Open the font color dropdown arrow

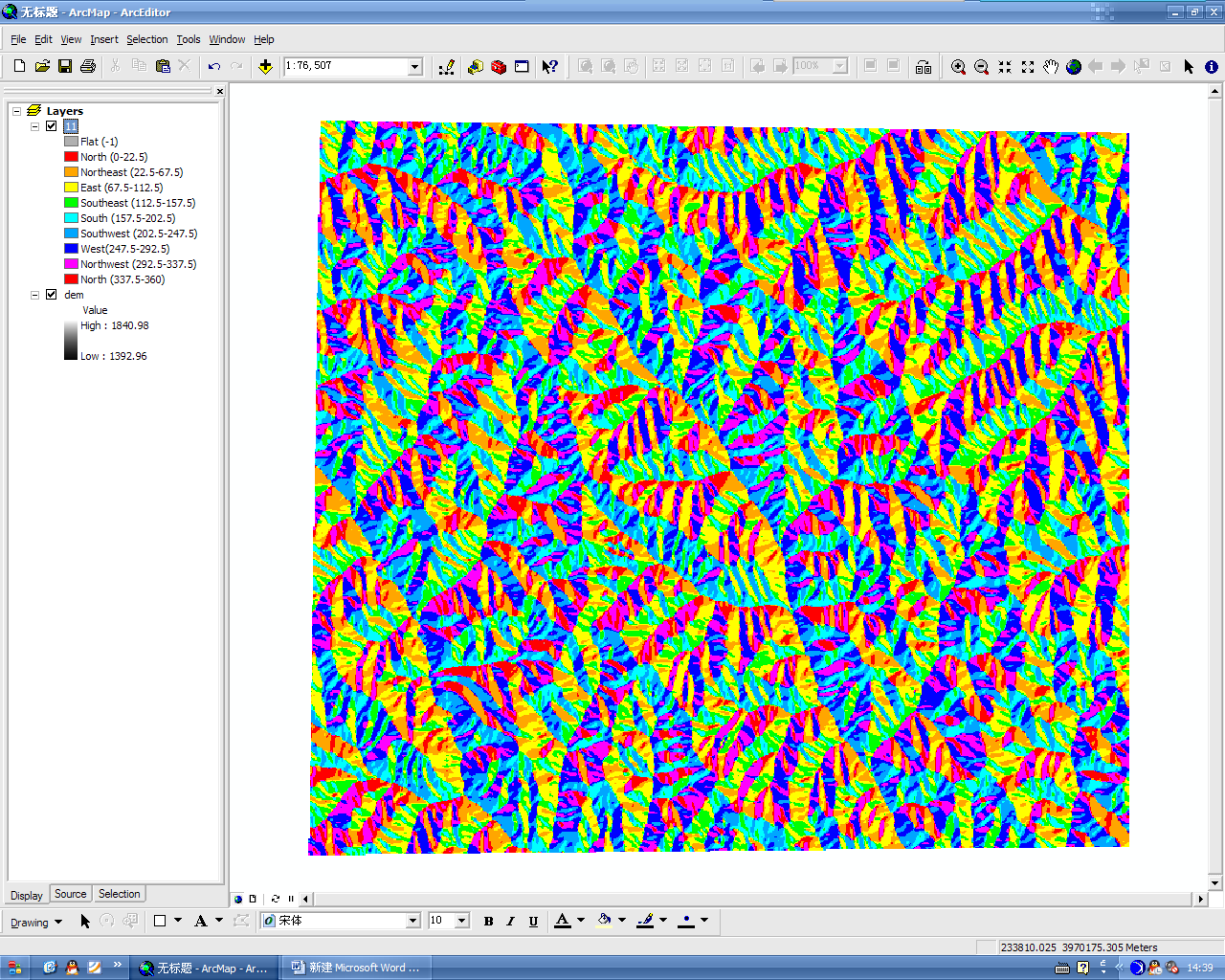pos(581,921)
